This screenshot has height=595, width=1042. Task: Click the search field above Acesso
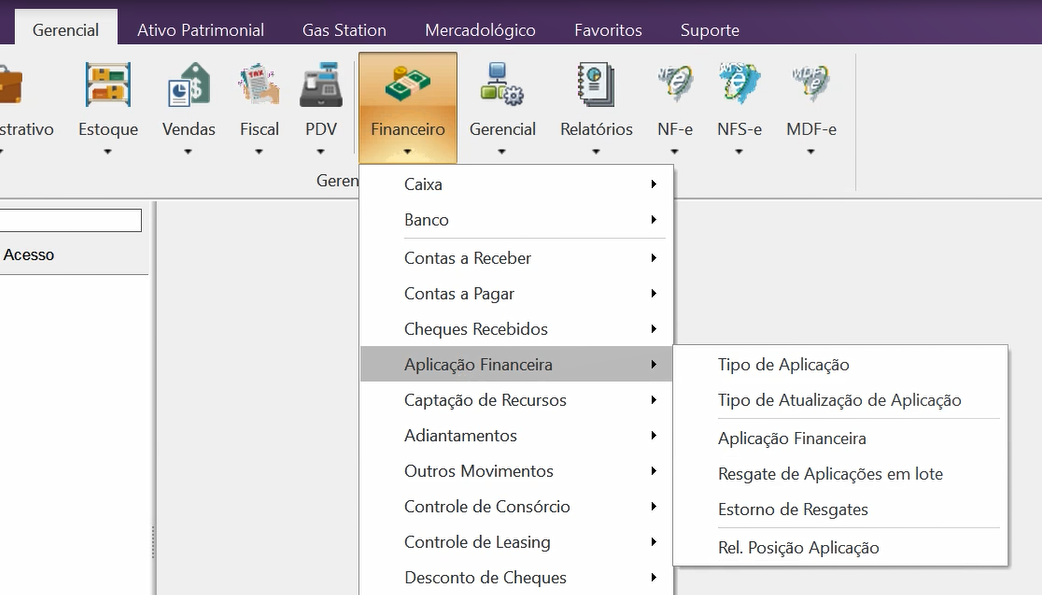click(70, 220)
